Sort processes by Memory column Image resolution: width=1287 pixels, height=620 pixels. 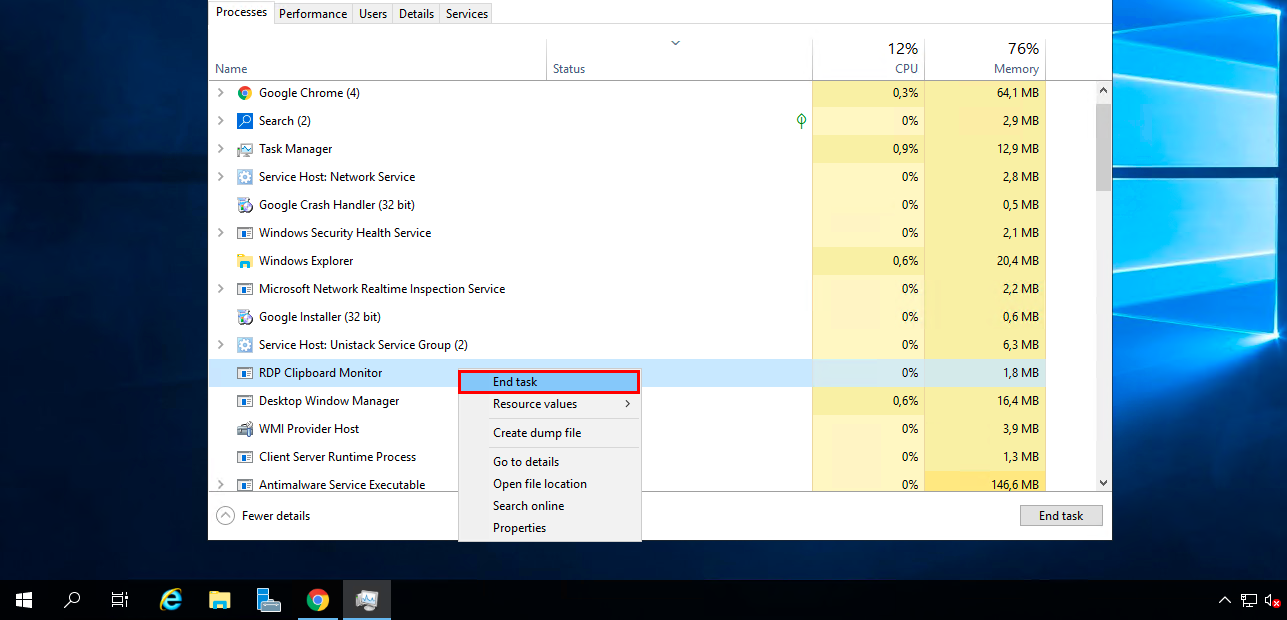point(985,60)
